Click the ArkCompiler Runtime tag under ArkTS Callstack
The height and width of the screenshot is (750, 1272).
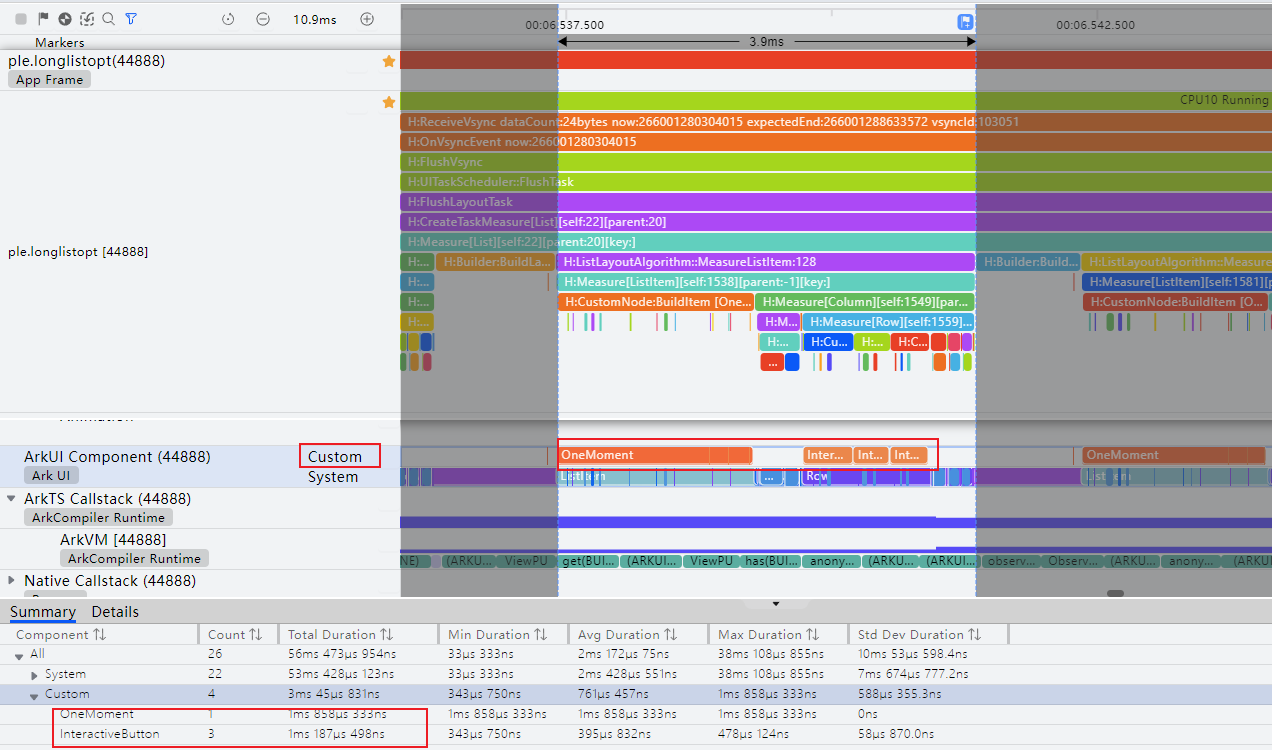point(98,517)
